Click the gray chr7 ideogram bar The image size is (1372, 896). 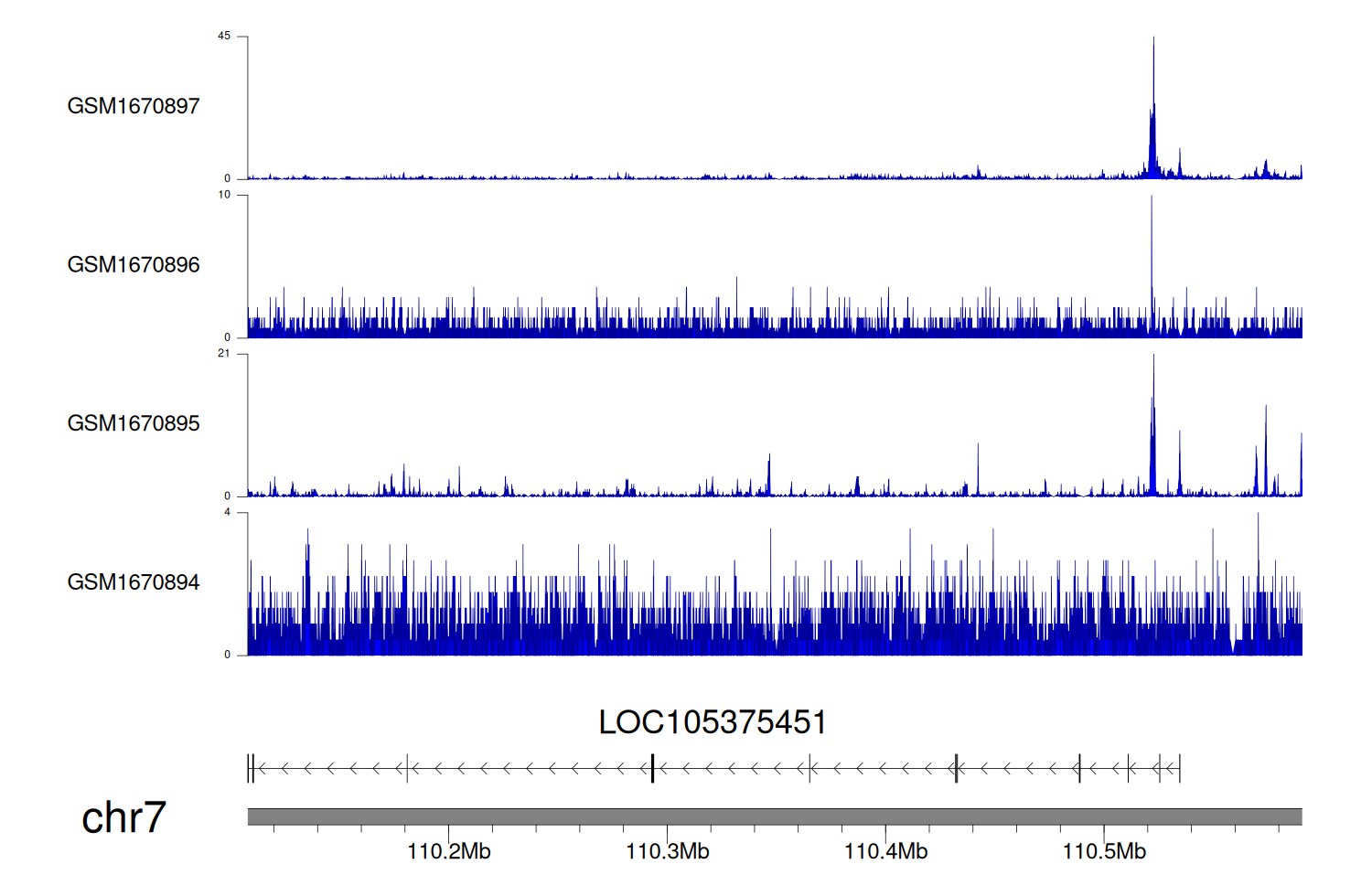pyautogui.click(x=774, y=816)
